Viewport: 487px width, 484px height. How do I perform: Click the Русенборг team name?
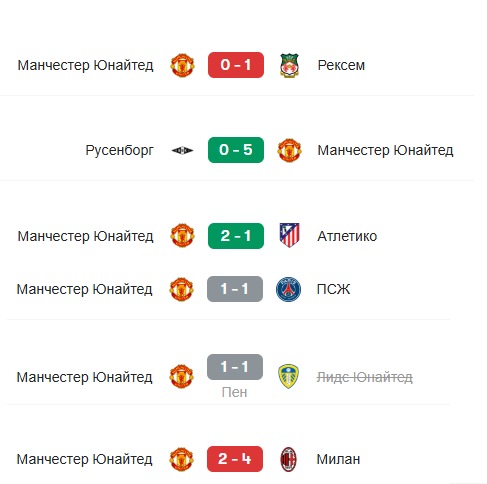pos(120,151)
